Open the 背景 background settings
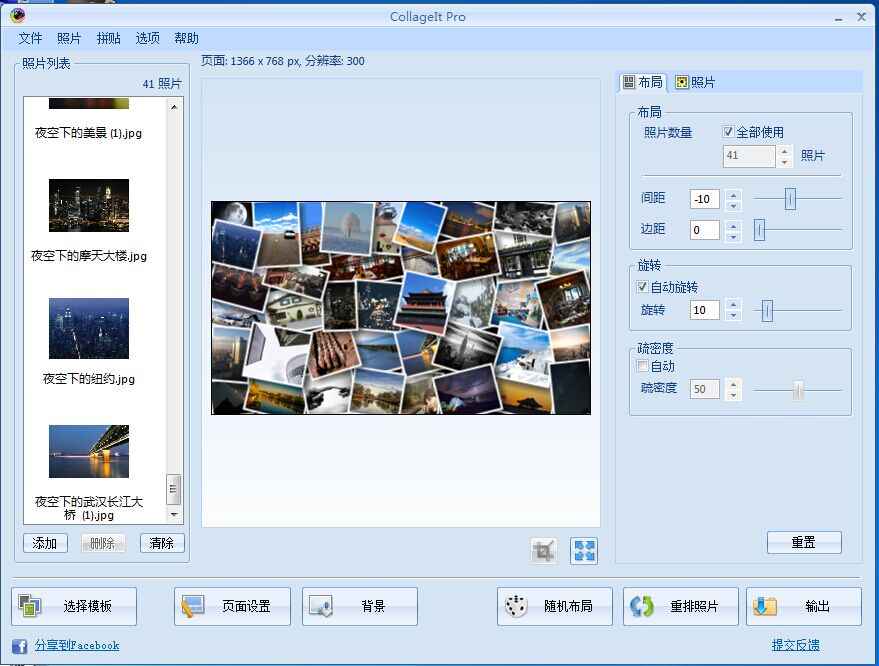879x666 pixels. coord(360,606)
